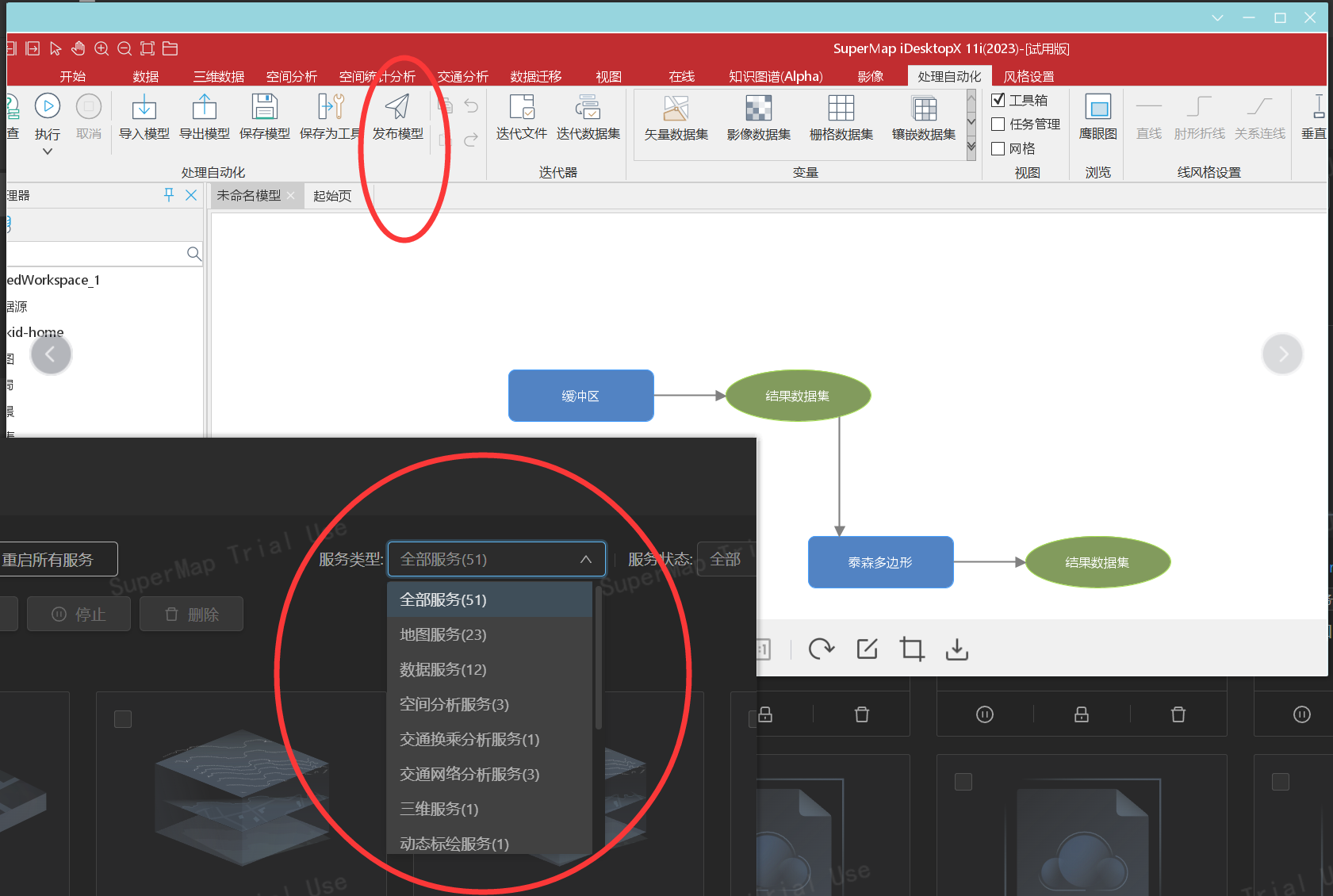This screenshot has height=896, width=1333.
Task: Click the 迭代数据集 iterator icon
Action: (x=588, y=106)
